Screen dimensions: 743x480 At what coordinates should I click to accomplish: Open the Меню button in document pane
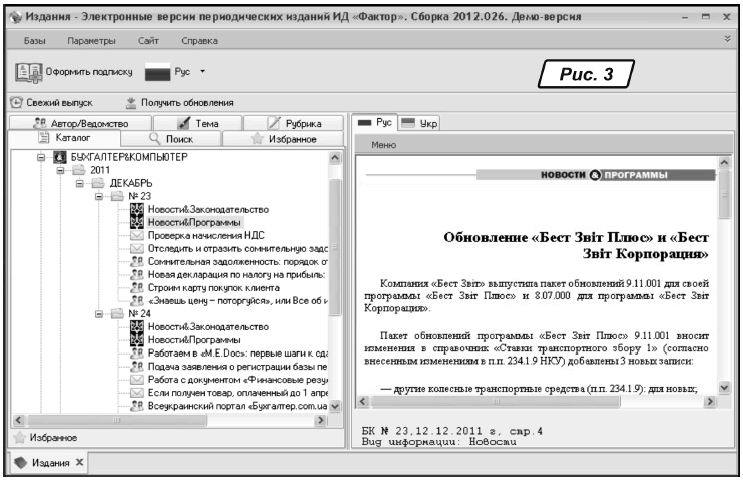coord(382,145)
